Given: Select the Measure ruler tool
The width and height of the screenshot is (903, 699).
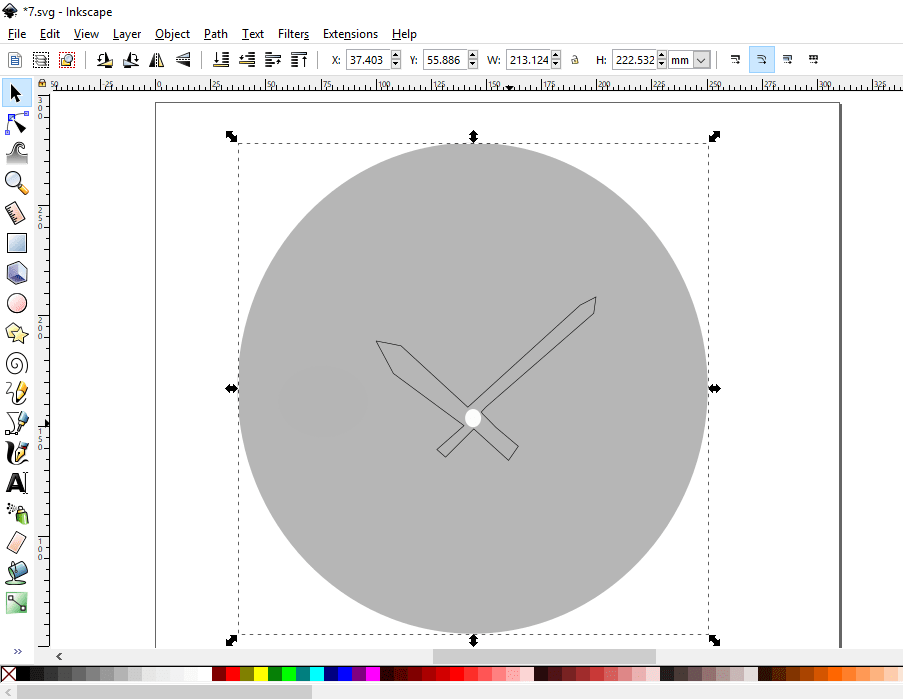Looking at the screenshot, I should (17, 213).
